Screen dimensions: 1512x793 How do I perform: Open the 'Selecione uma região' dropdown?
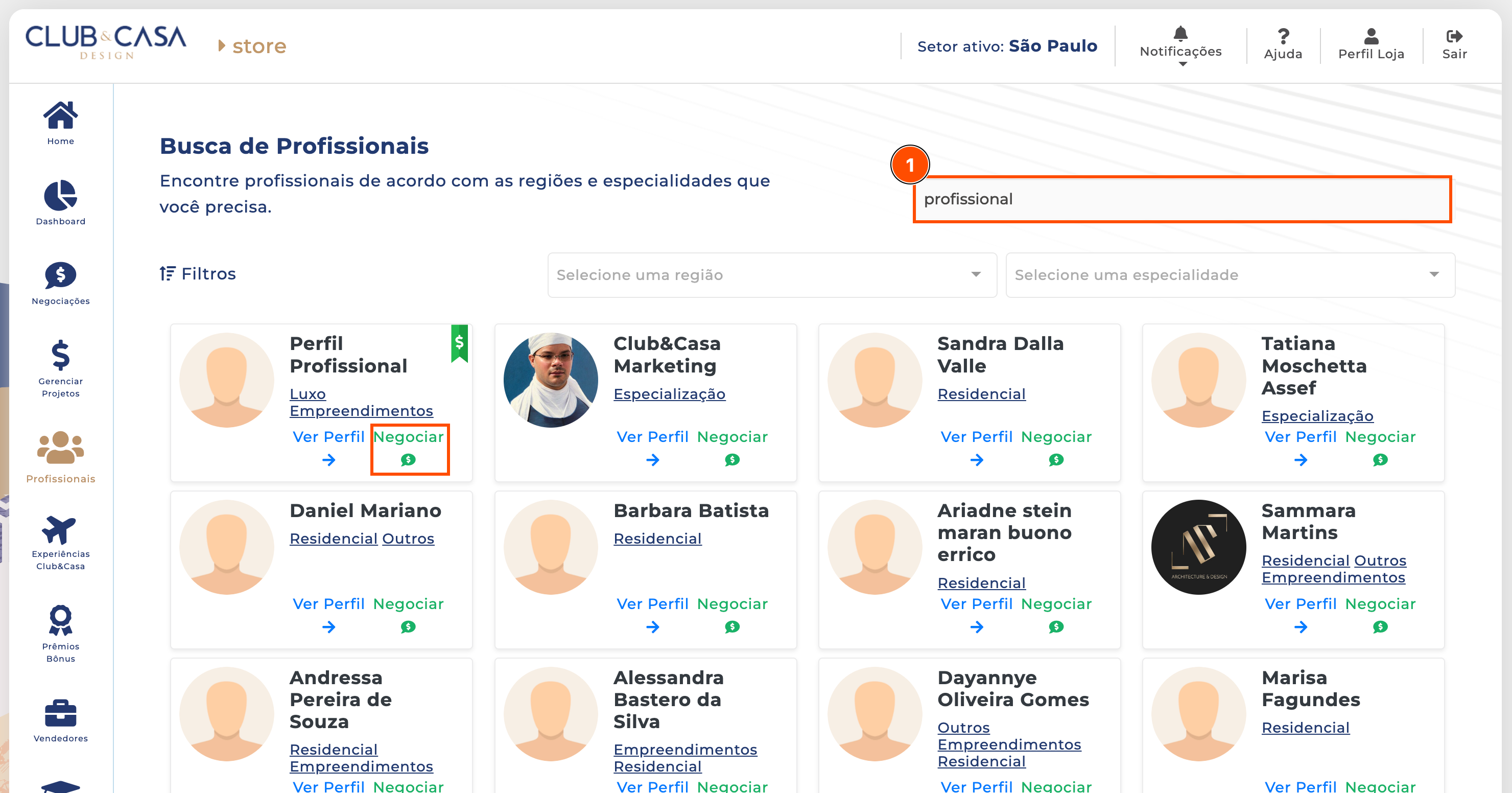(x=772, y=275)
